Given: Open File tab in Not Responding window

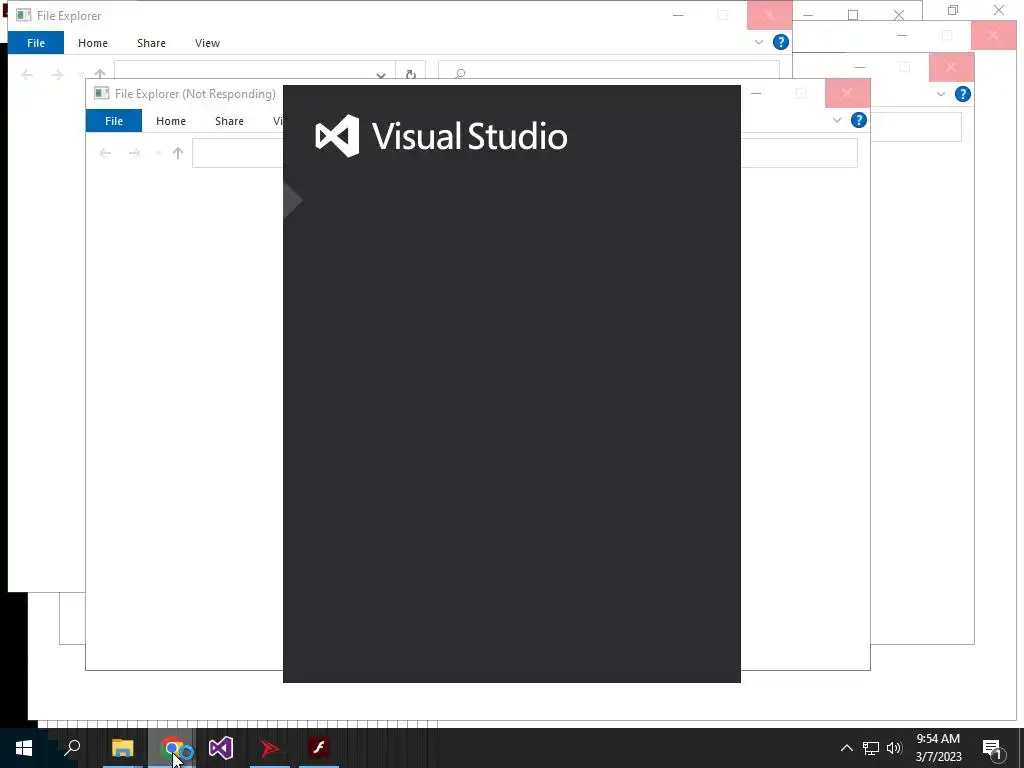Looking at the screenshot, I should pyautogui.click(x=114, y=121).
